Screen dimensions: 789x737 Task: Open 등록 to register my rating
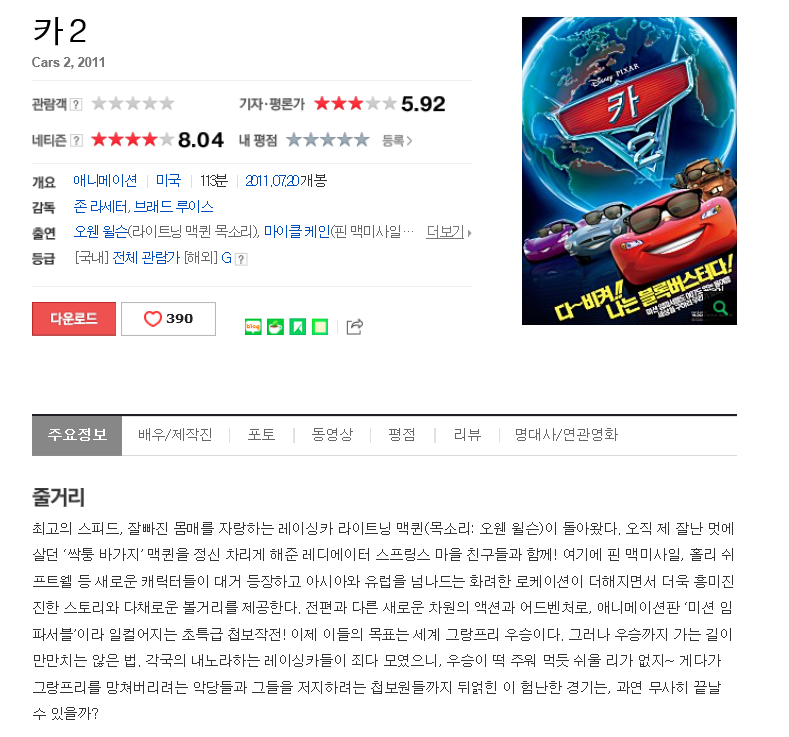pyautogui.click(x=397, y=140)
